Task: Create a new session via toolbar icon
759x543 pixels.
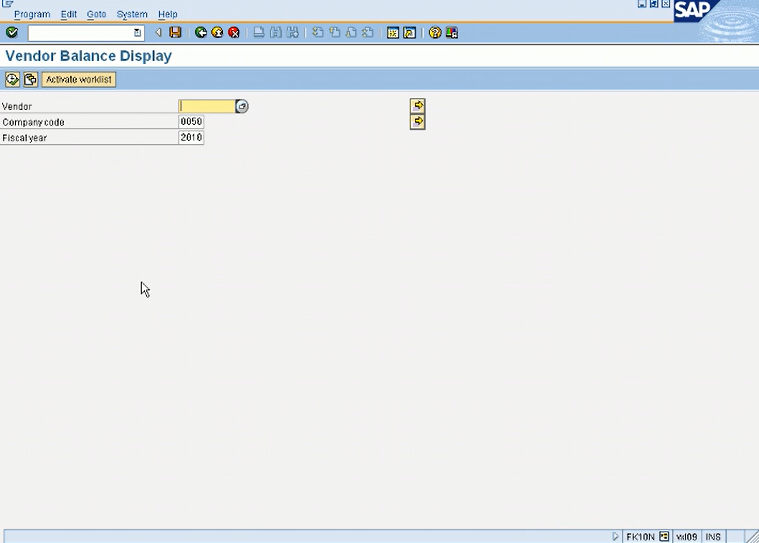Action: coord(393,32)
